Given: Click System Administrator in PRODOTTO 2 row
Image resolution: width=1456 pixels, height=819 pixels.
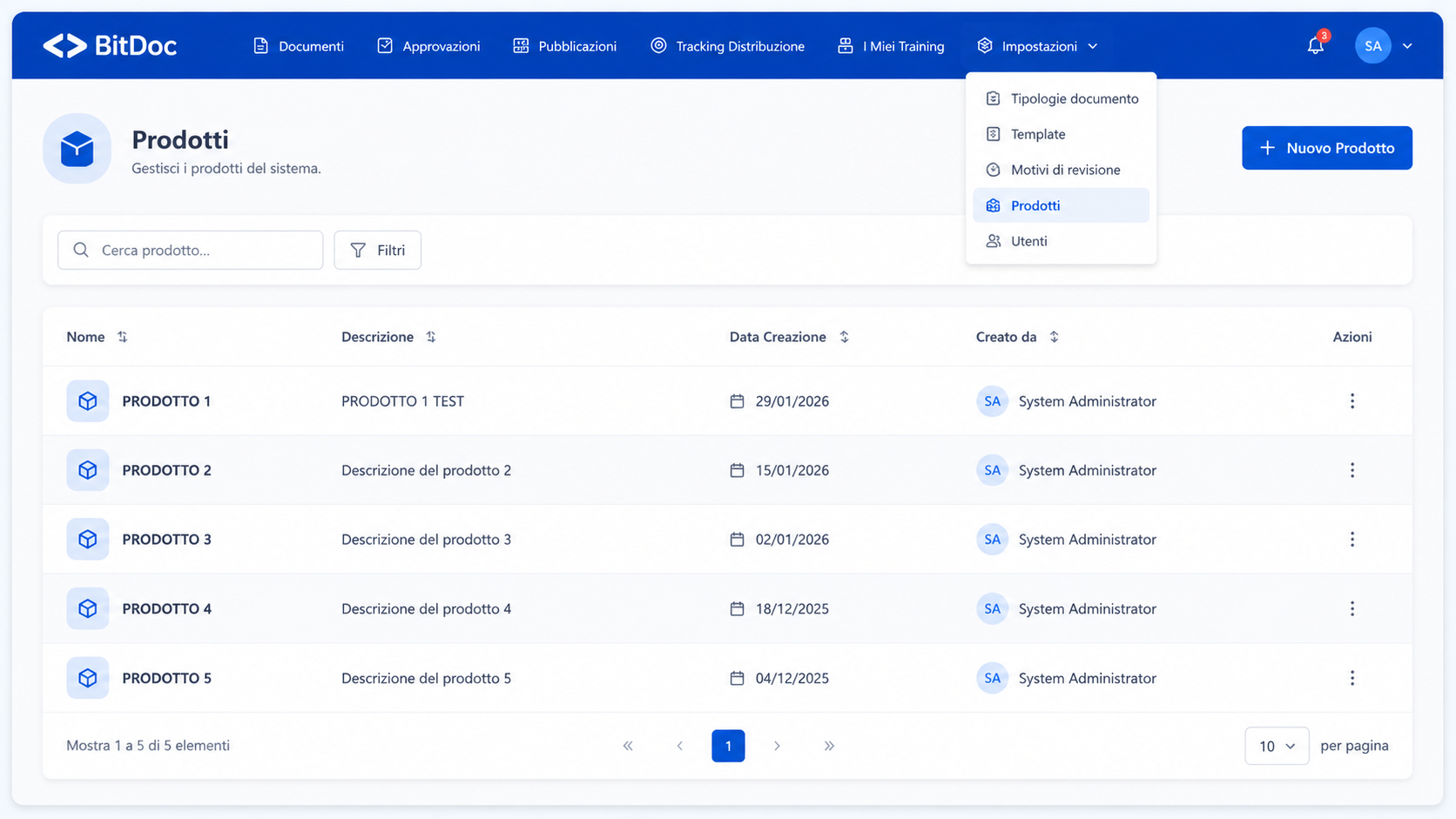Looking at the screenshot, I should pyautogui.click(x=1088, y=470).
